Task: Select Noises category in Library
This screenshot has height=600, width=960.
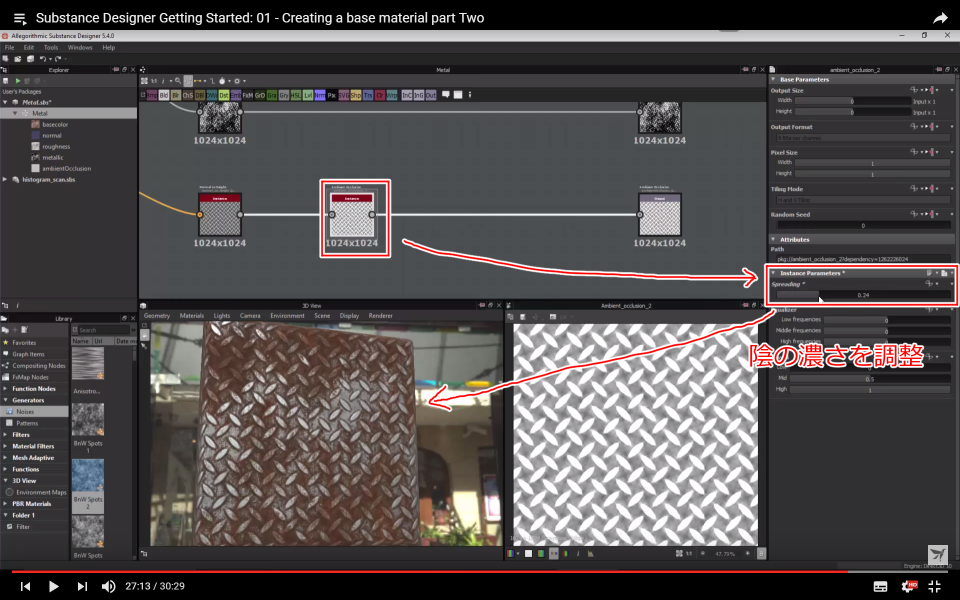Action: tap(34, 411)
